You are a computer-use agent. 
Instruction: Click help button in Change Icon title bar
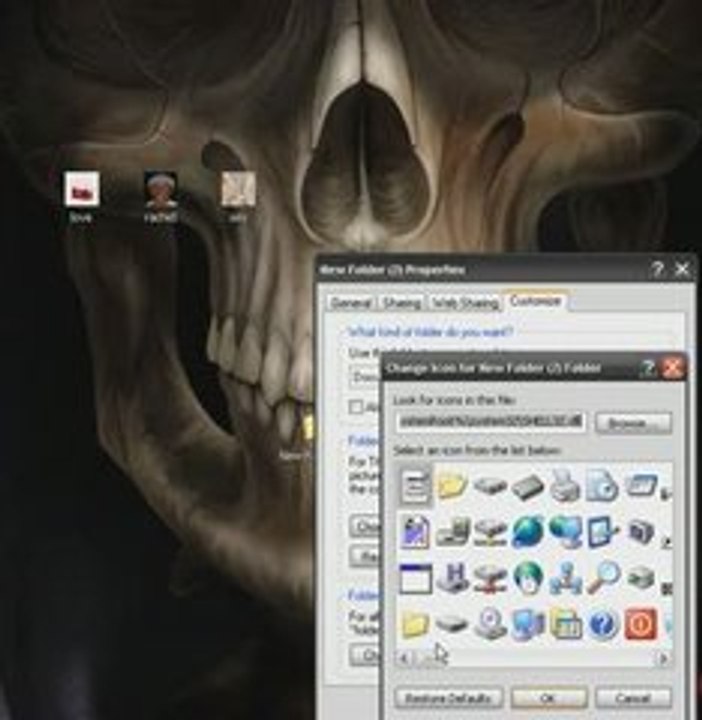click(x=647, y=368)
